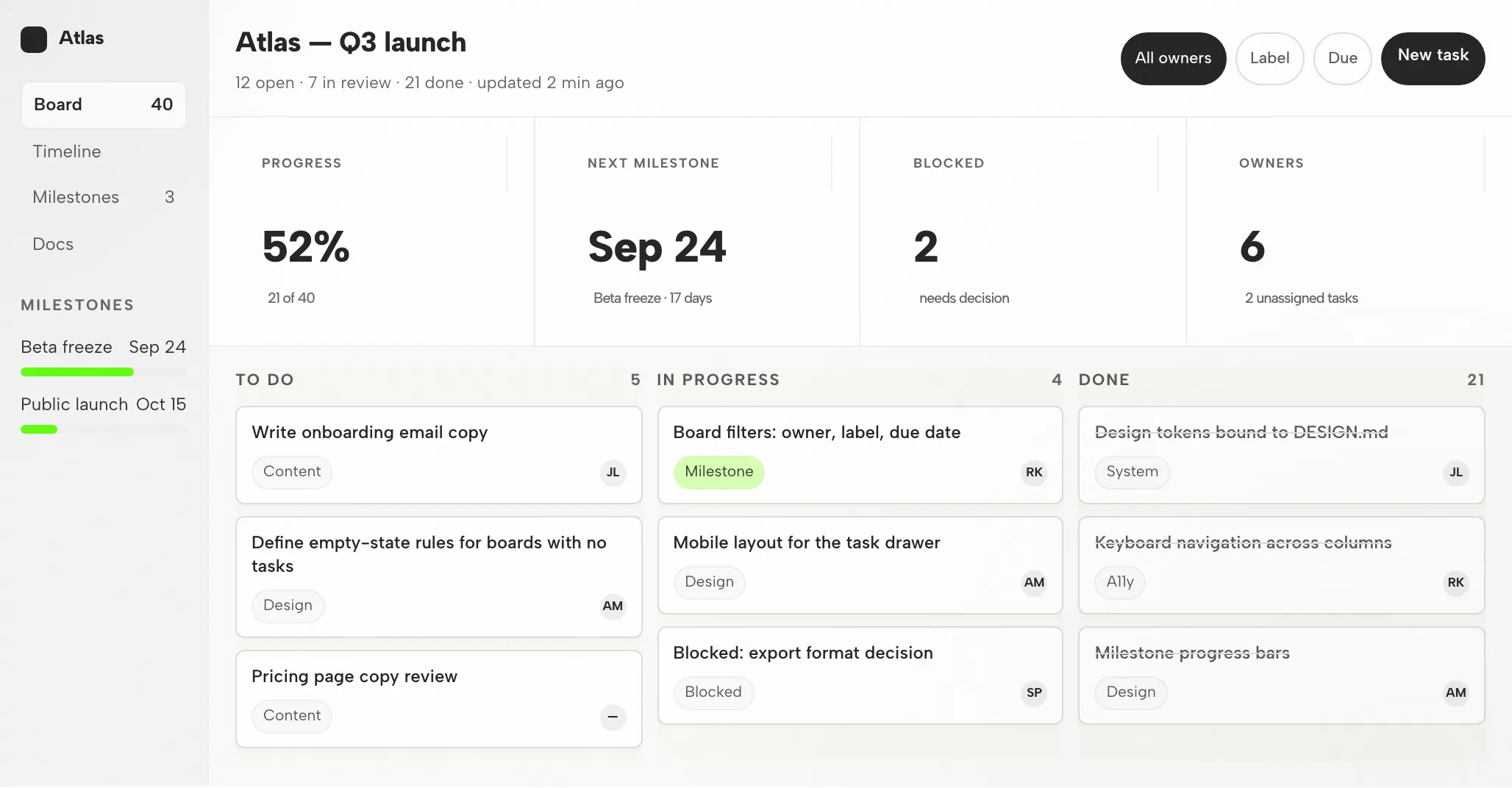The image size is (1512, 788).
Task: Click RK avatar on Keyboard navigation card
Action: pos(1455,583)
